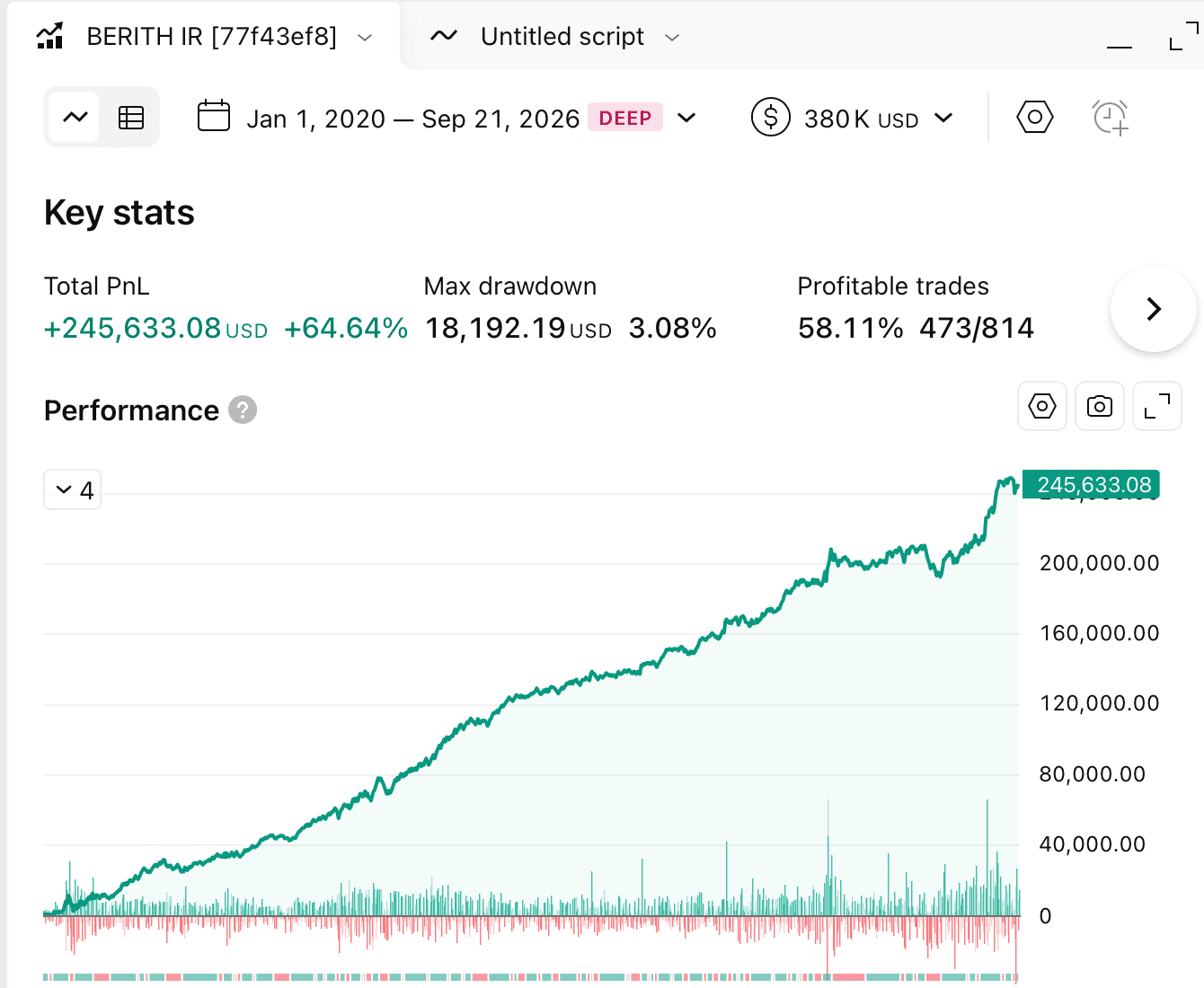Click the 3.08% drawdown percentage
Viewport: 1204px width, 988px height.
tap(673, 328)
